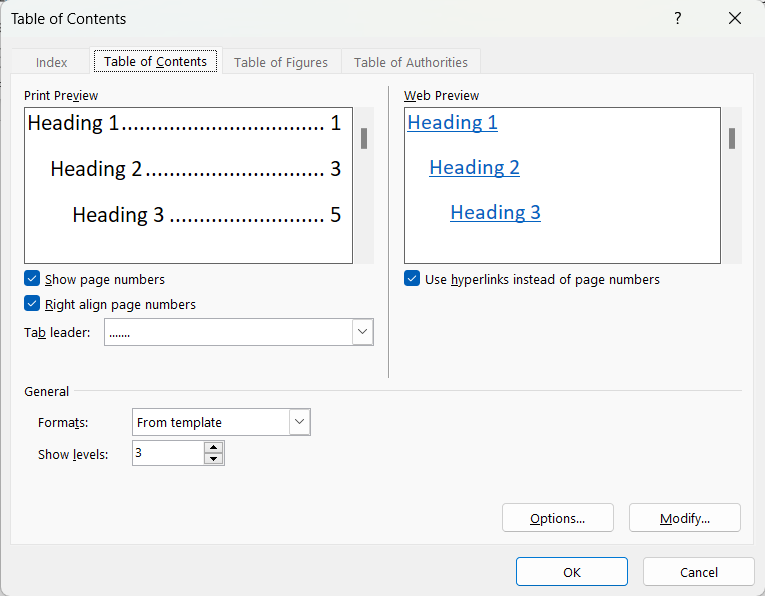Click the Print Preview scrollbar thumb
765x596 pixels.
point(364,138)
